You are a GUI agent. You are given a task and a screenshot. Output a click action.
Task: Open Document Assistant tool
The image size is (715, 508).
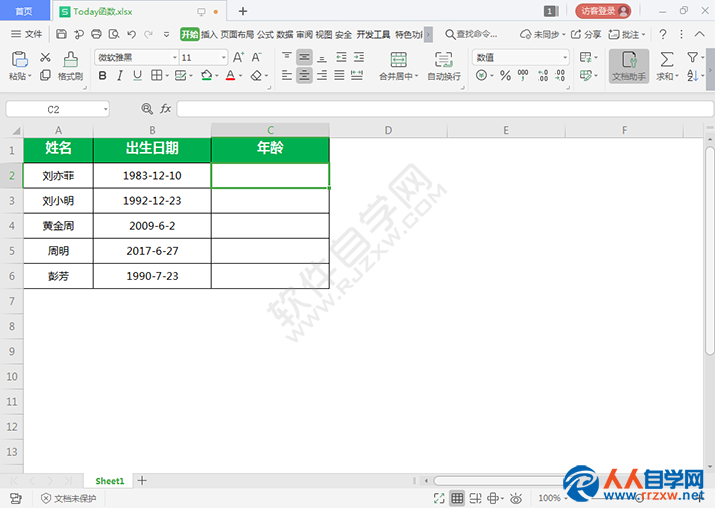pos(629,66)
